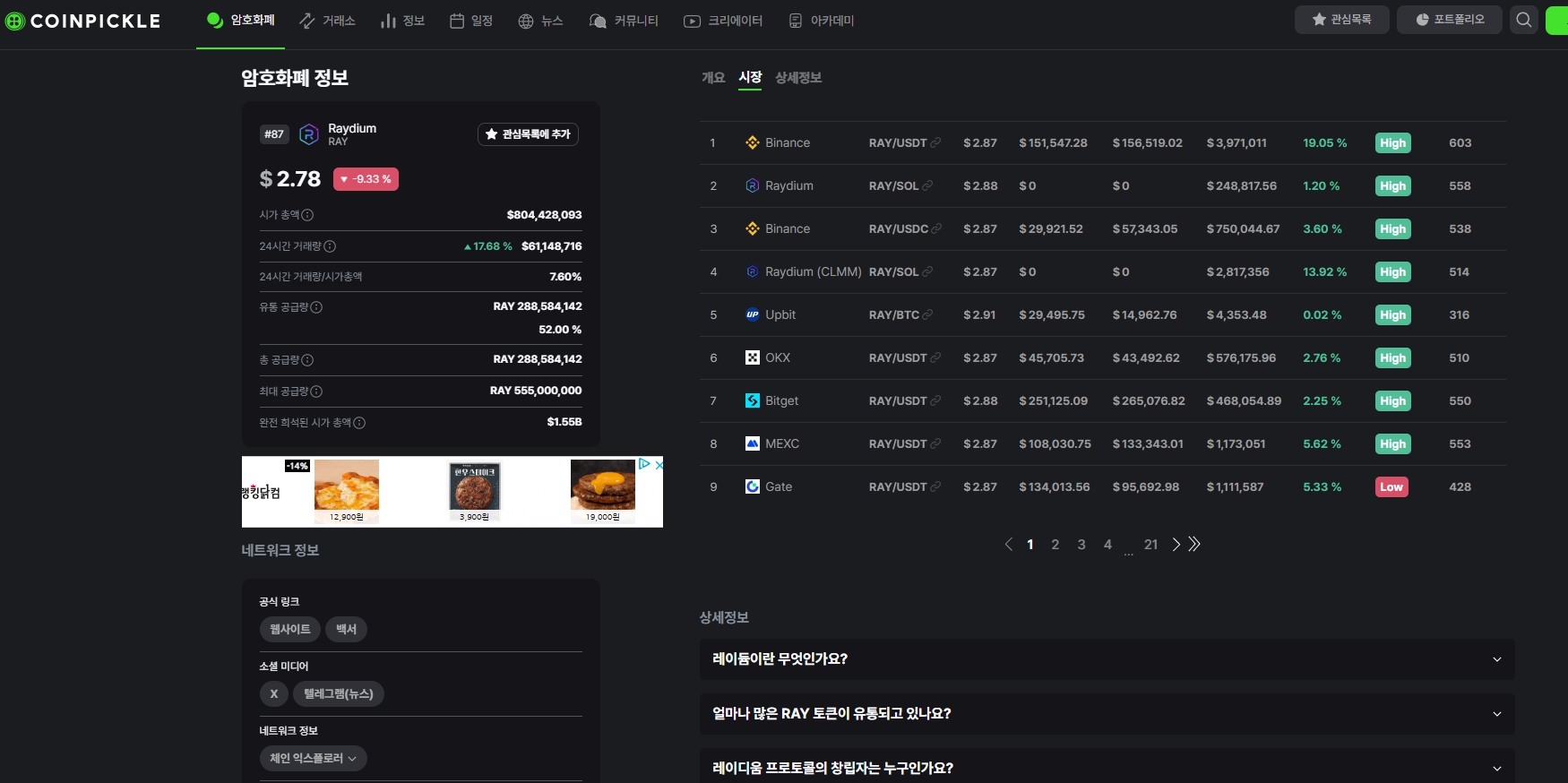
Task: Click link icon beside RAY/USDC pair
Action: 937,228
